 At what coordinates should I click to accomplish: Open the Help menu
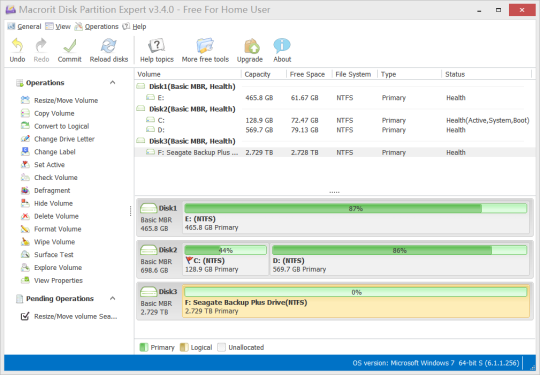point(135,27)
